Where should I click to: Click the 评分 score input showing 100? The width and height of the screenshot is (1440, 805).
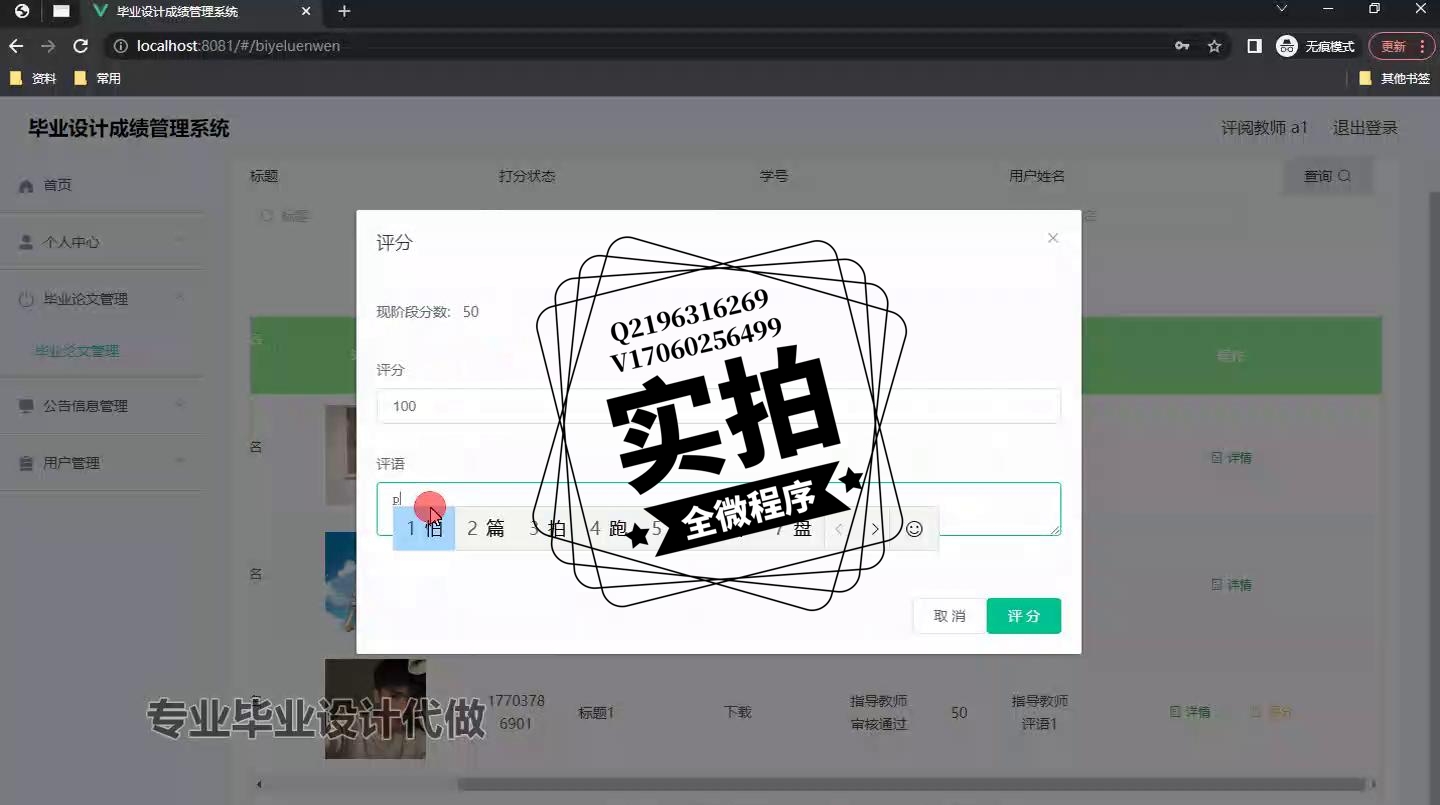[x=718, y=406]
